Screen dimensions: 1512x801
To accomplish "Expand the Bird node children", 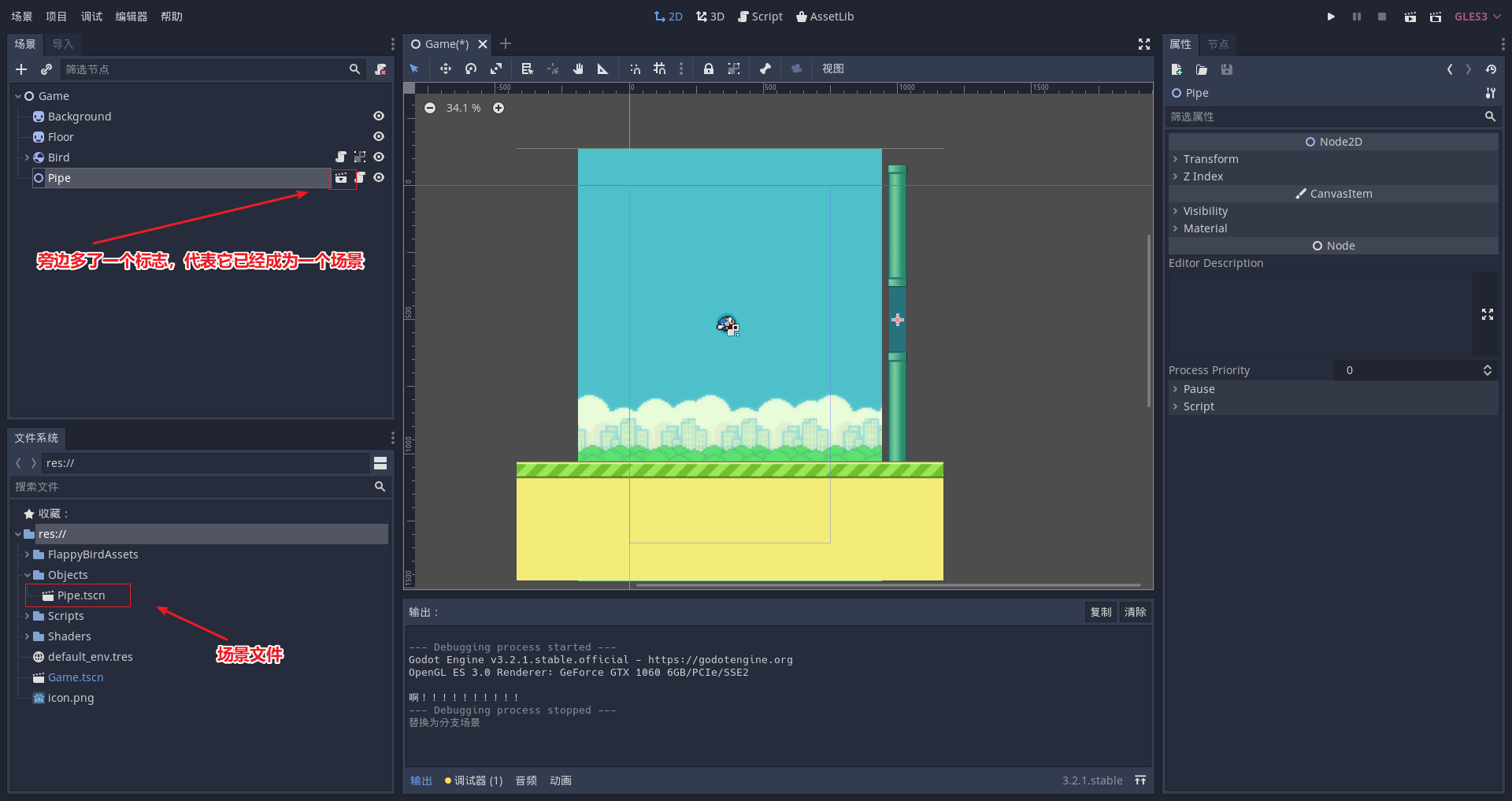I will point(28,158).
